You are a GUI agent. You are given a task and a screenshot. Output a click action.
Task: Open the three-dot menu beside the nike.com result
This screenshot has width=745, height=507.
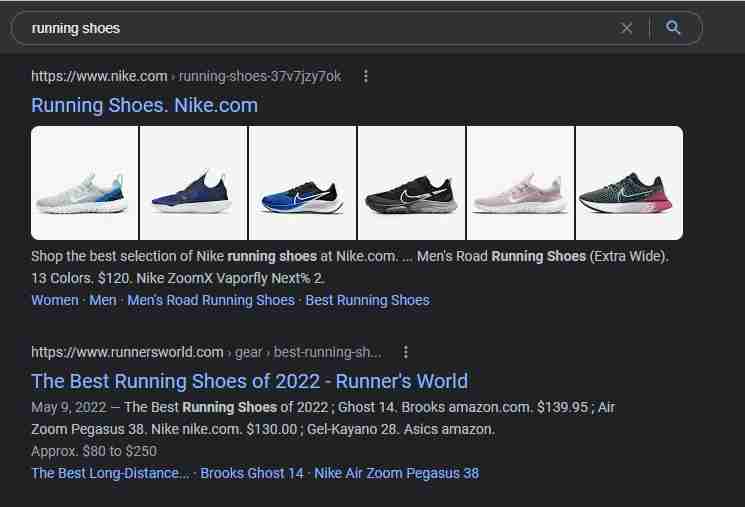[x=365, y=77]
